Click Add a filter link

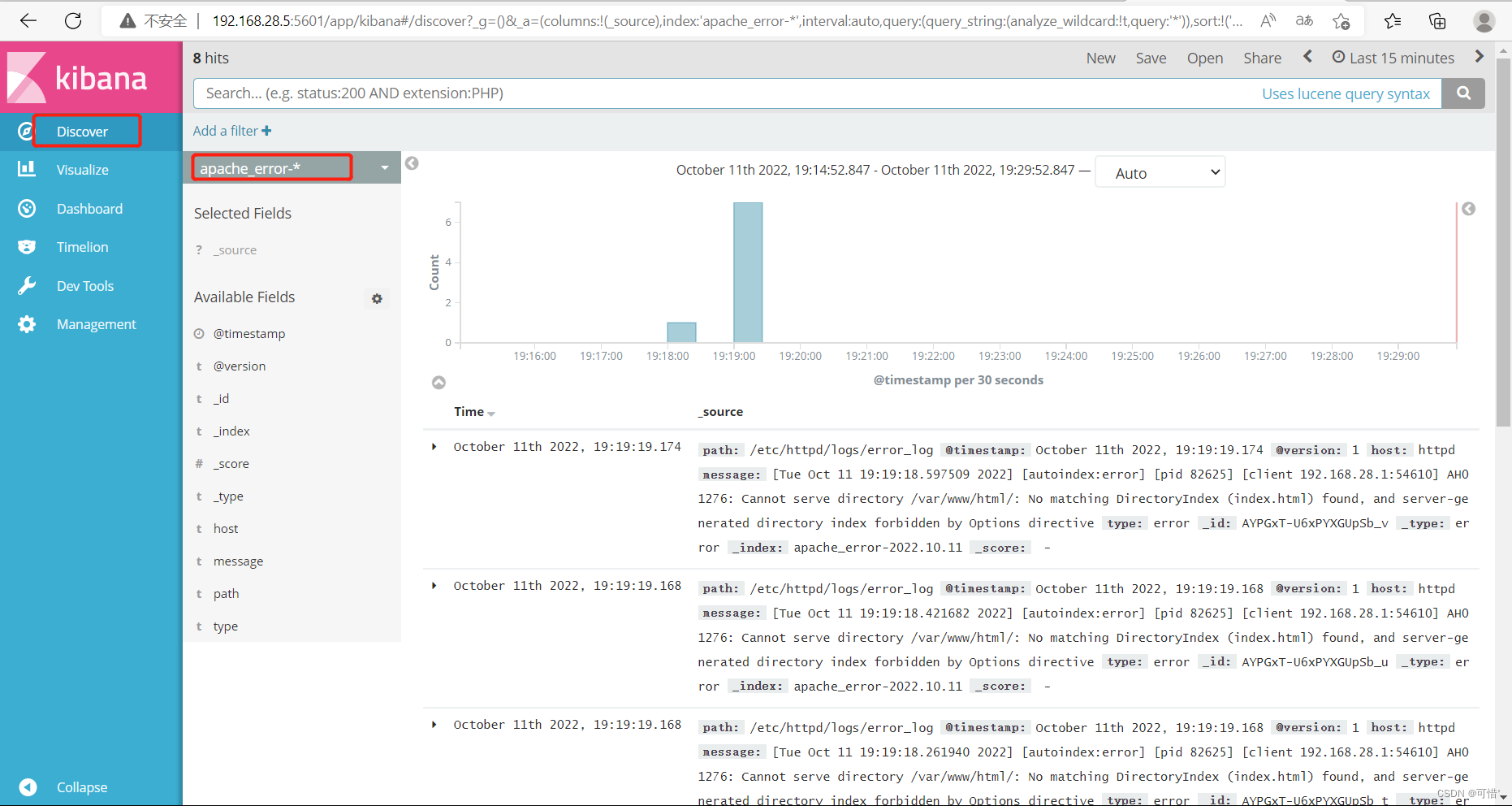pos(232,131)
